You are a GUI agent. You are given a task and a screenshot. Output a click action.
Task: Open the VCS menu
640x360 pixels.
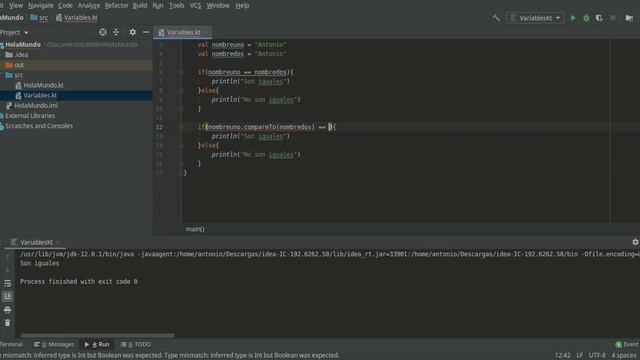(x=195, y=6)
